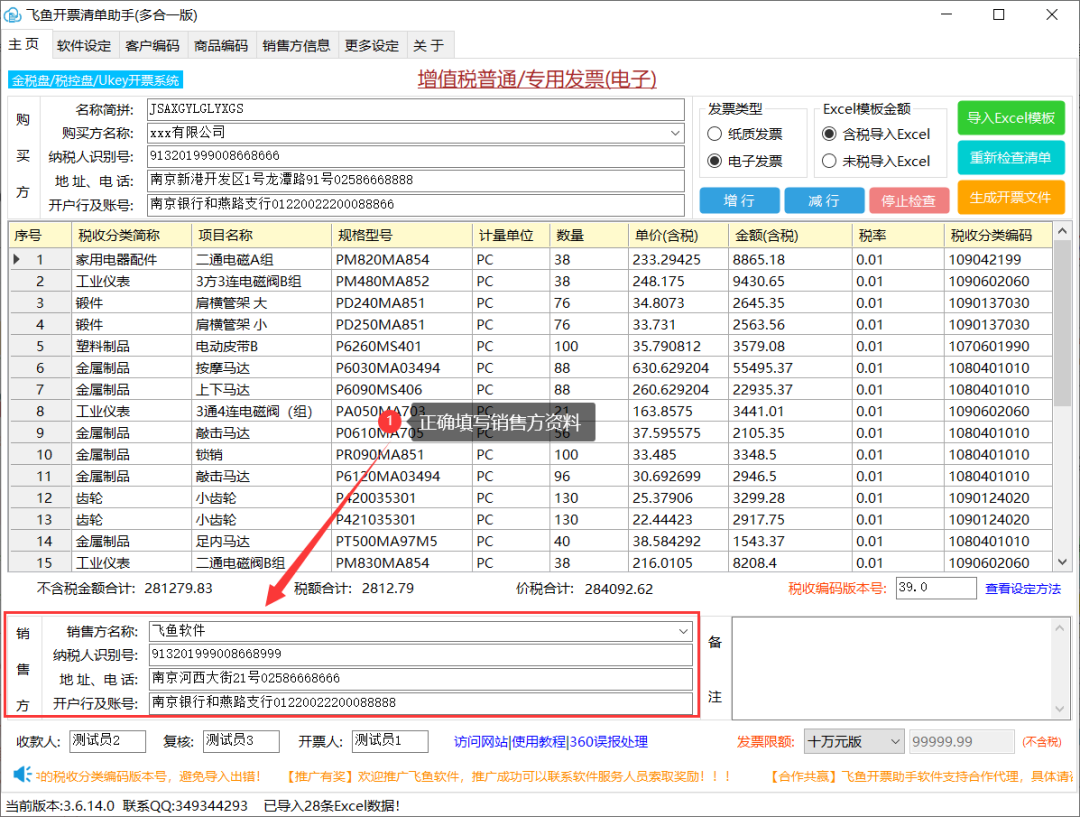This screenshot has width=1080, height=817.
Task: Click the app logo icon in title bar
Action: coord(12,14)
